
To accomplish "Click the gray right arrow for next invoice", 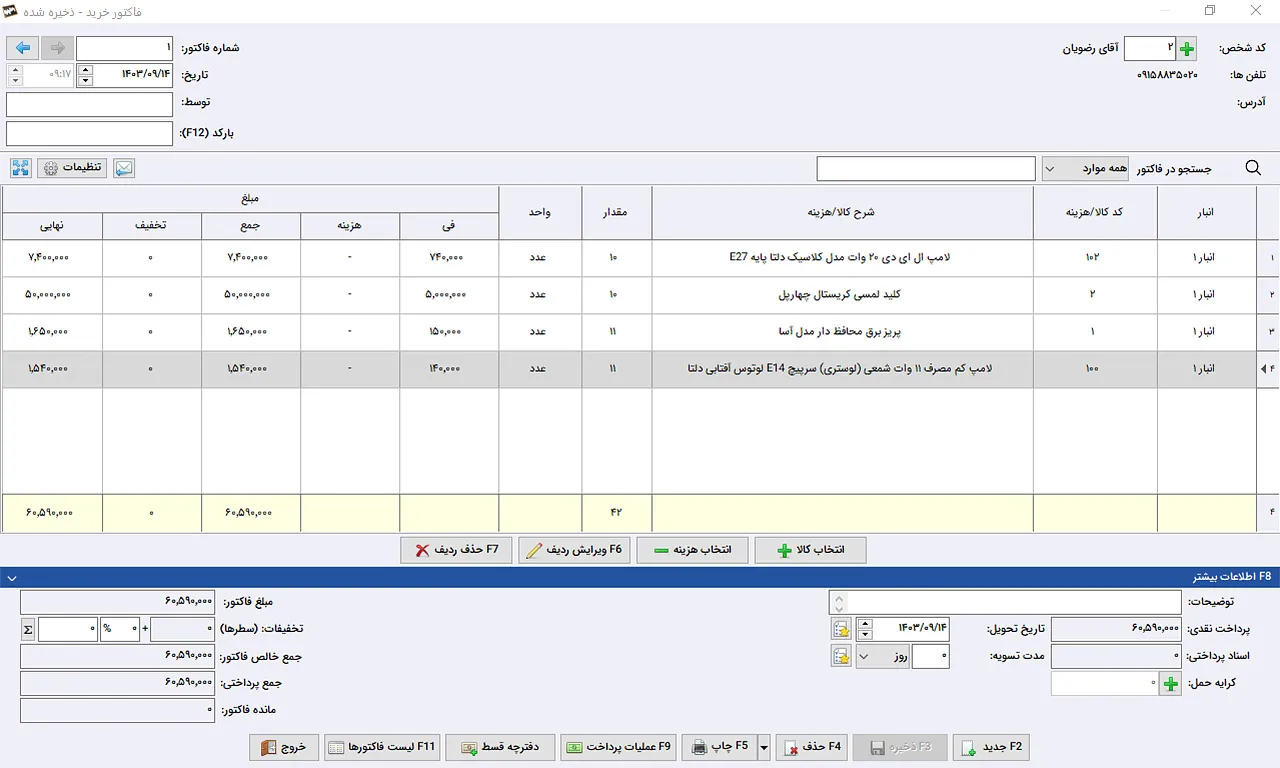I will [x=57, y=48].
